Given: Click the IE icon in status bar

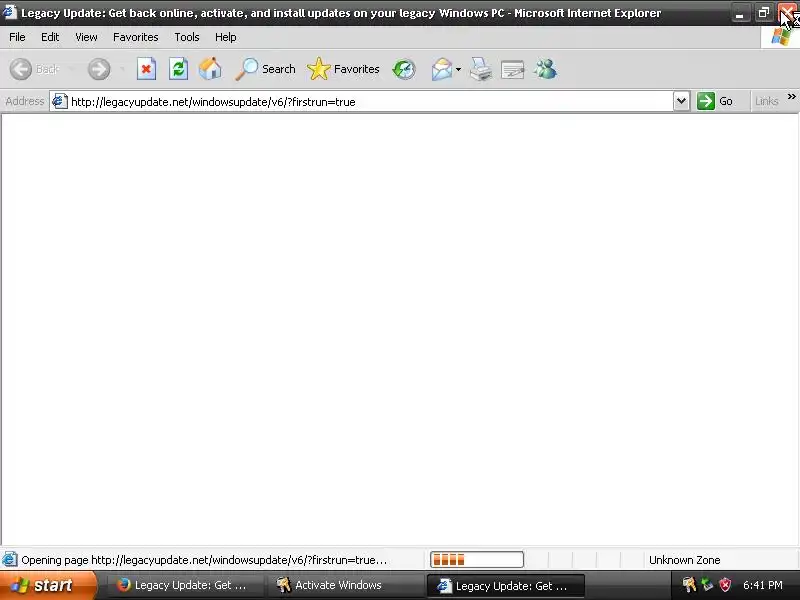Looking at the screenshot, I should 10,560.
